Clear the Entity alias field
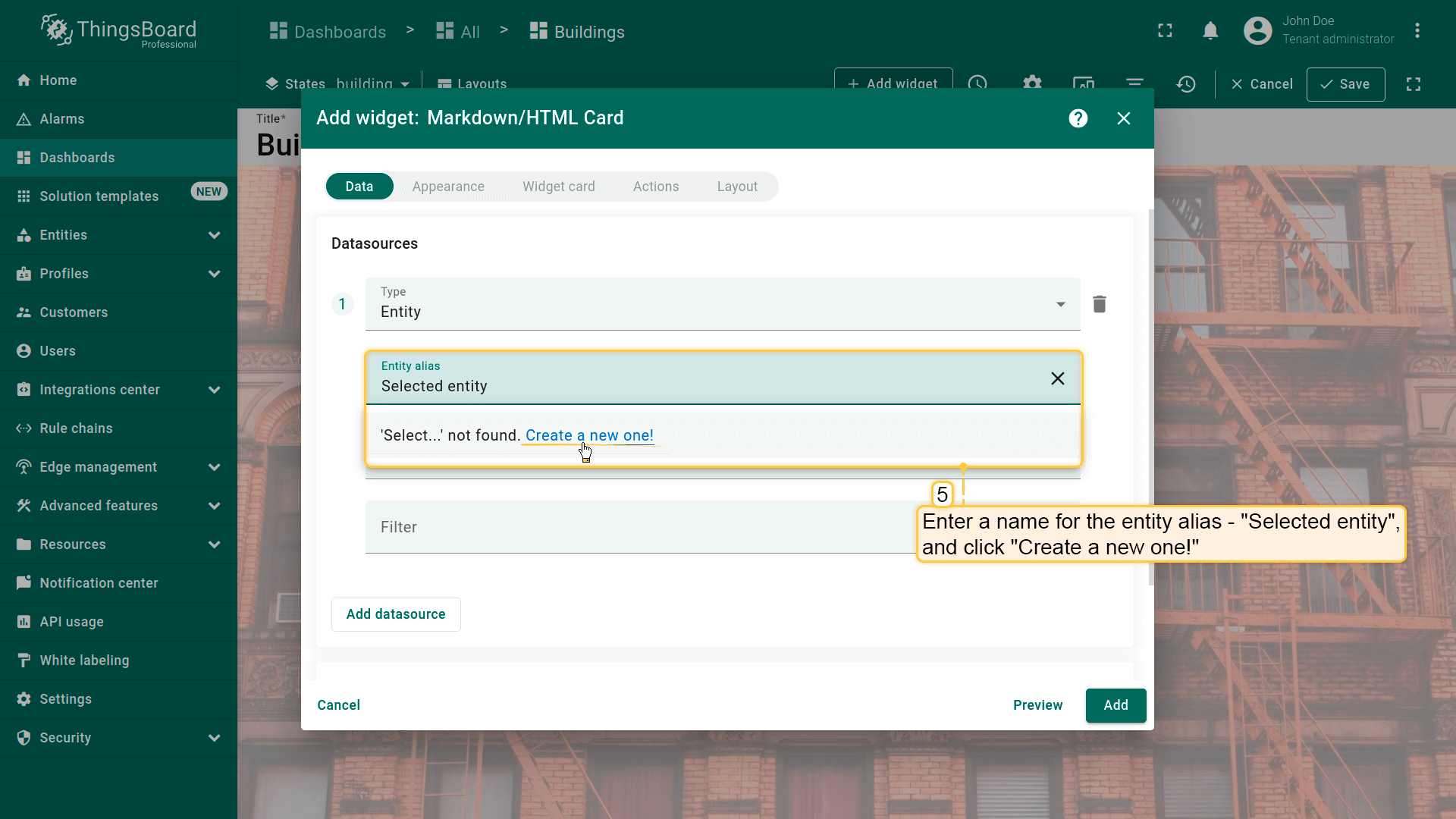 pos(1057,378)
